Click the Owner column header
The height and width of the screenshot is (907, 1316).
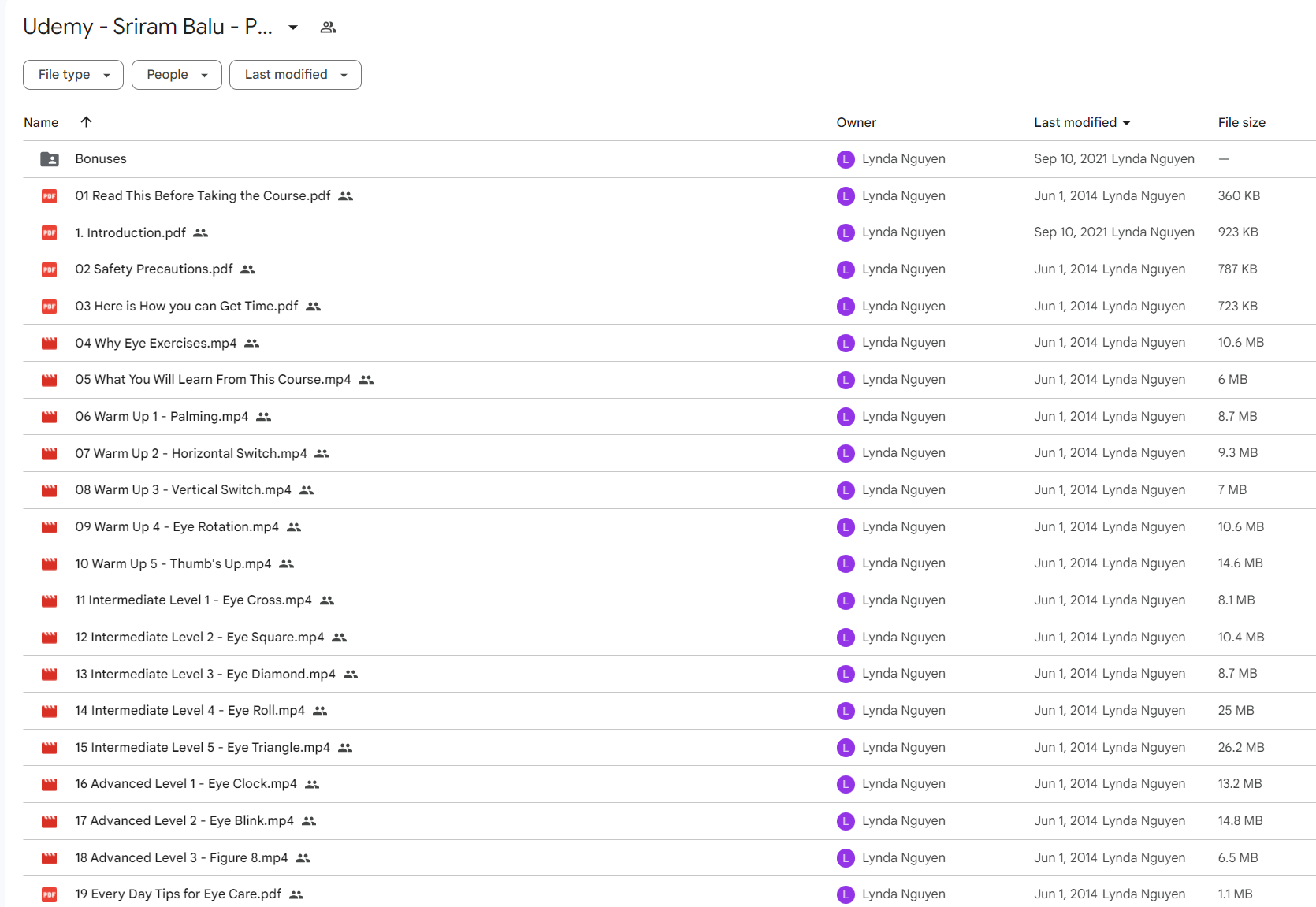click(x=857, y=122)
